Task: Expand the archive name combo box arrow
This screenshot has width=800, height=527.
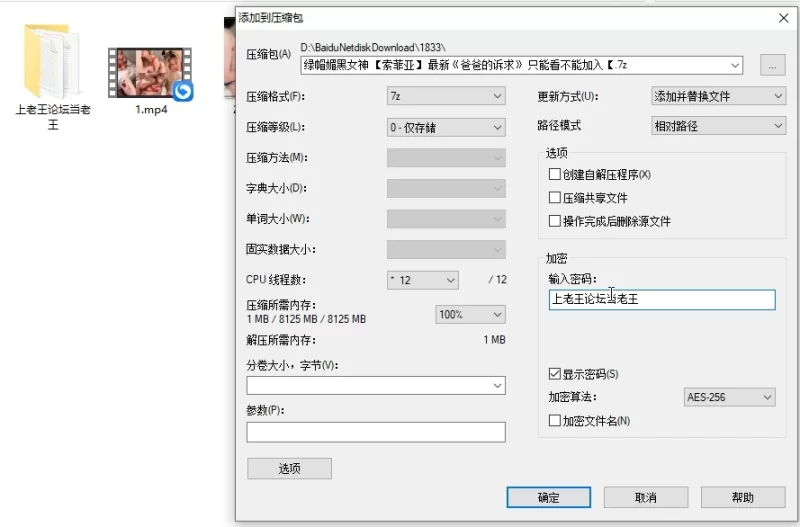Action: point(735,65)
